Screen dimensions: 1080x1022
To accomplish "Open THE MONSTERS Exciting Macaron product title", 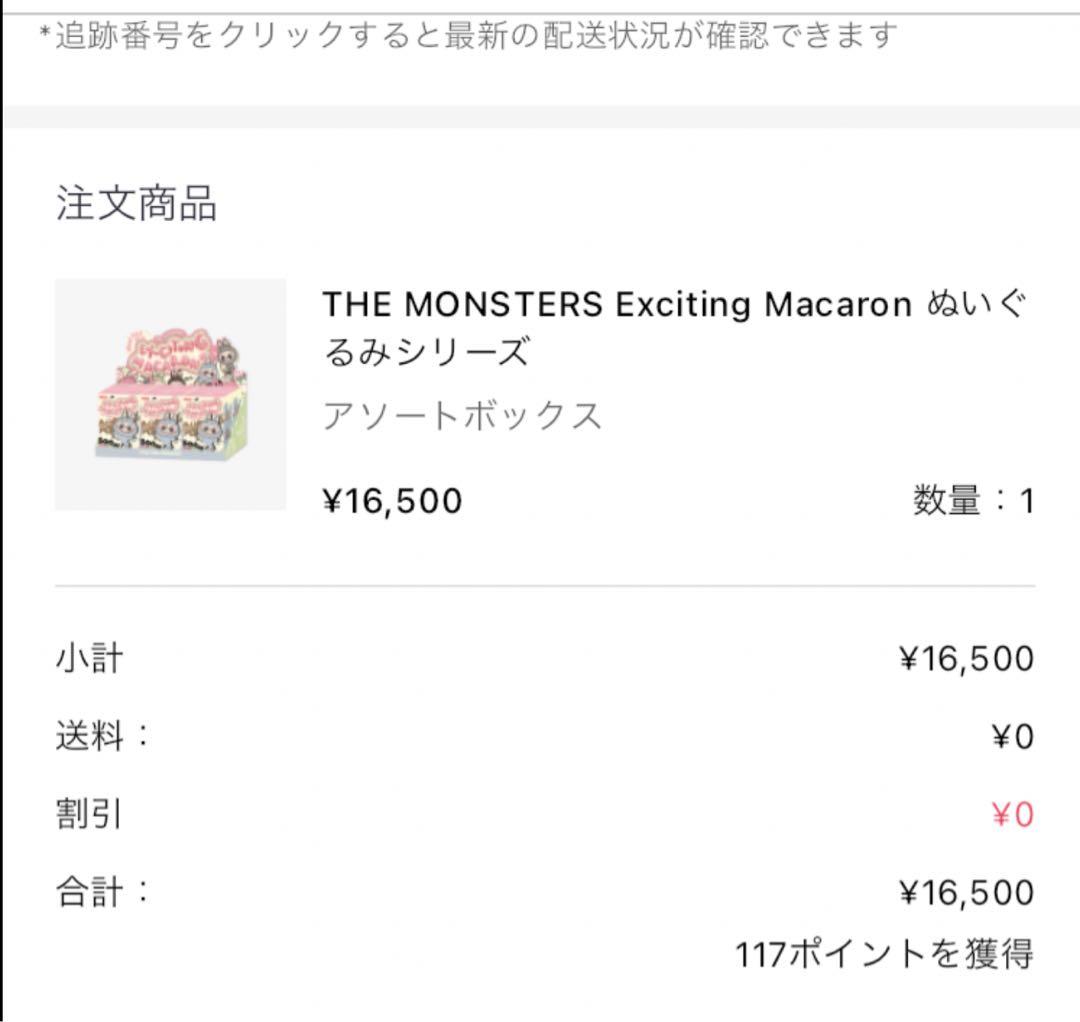I will pyautogui.click(x=616, y=304).
